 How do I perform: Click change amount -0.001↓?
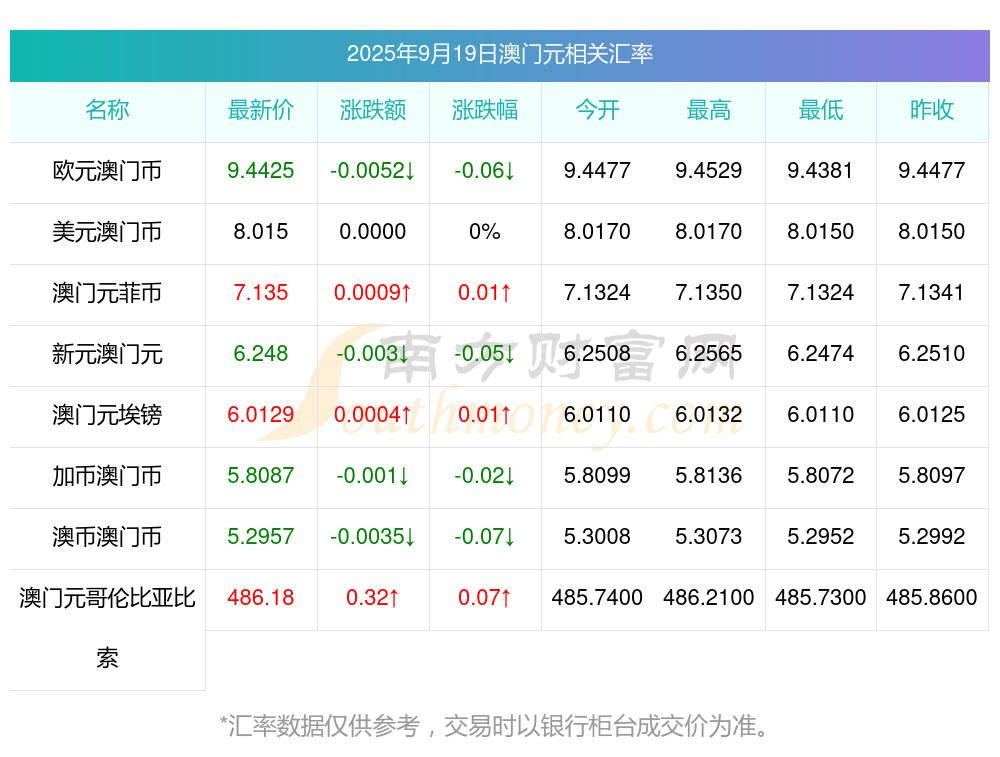click(373, 475)
